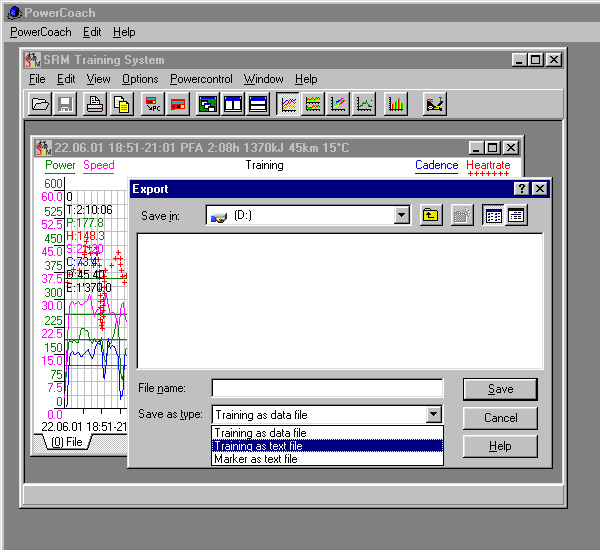
Task: Open the PowerCoach menu
Action: click(41, 32)
